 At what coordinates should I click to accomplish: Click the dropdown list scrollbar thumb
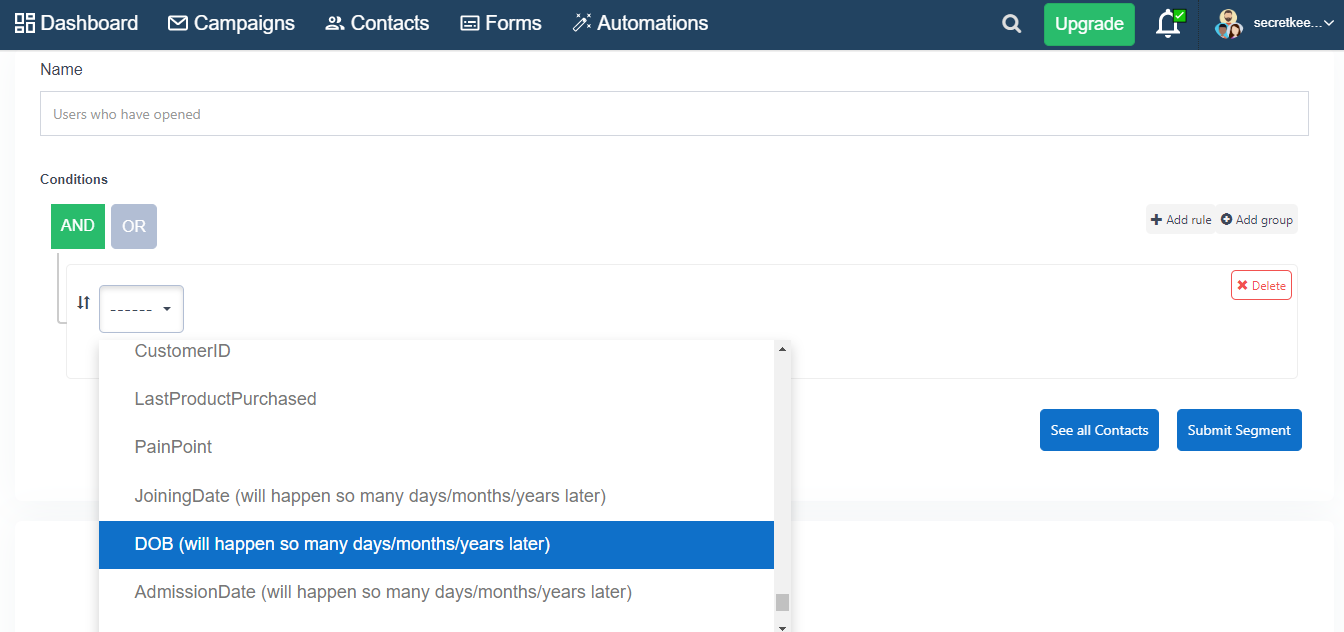click(782, 602)
